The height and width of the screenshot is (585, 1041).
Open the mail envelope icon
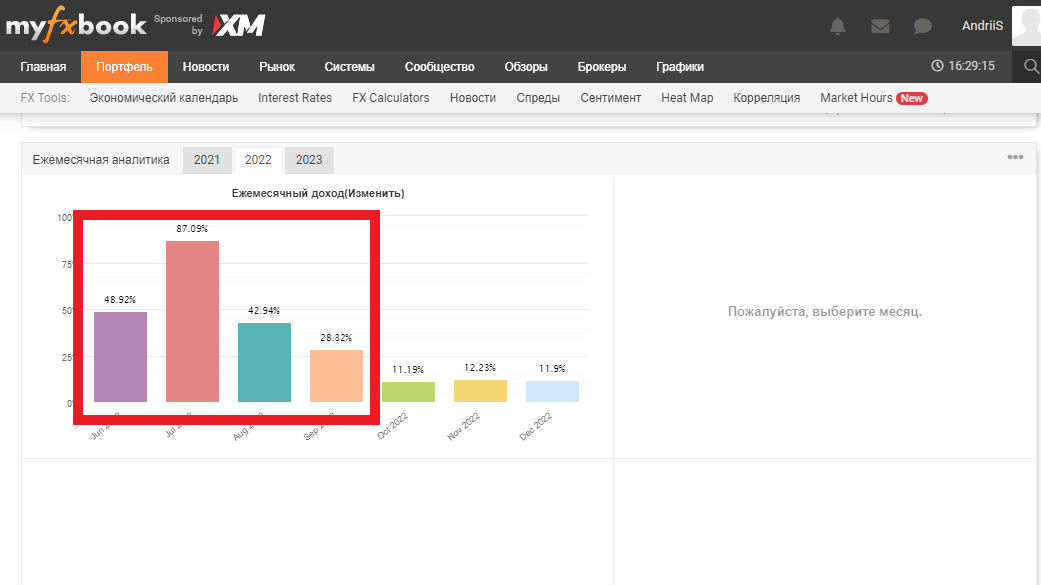[x=880, y=26]
